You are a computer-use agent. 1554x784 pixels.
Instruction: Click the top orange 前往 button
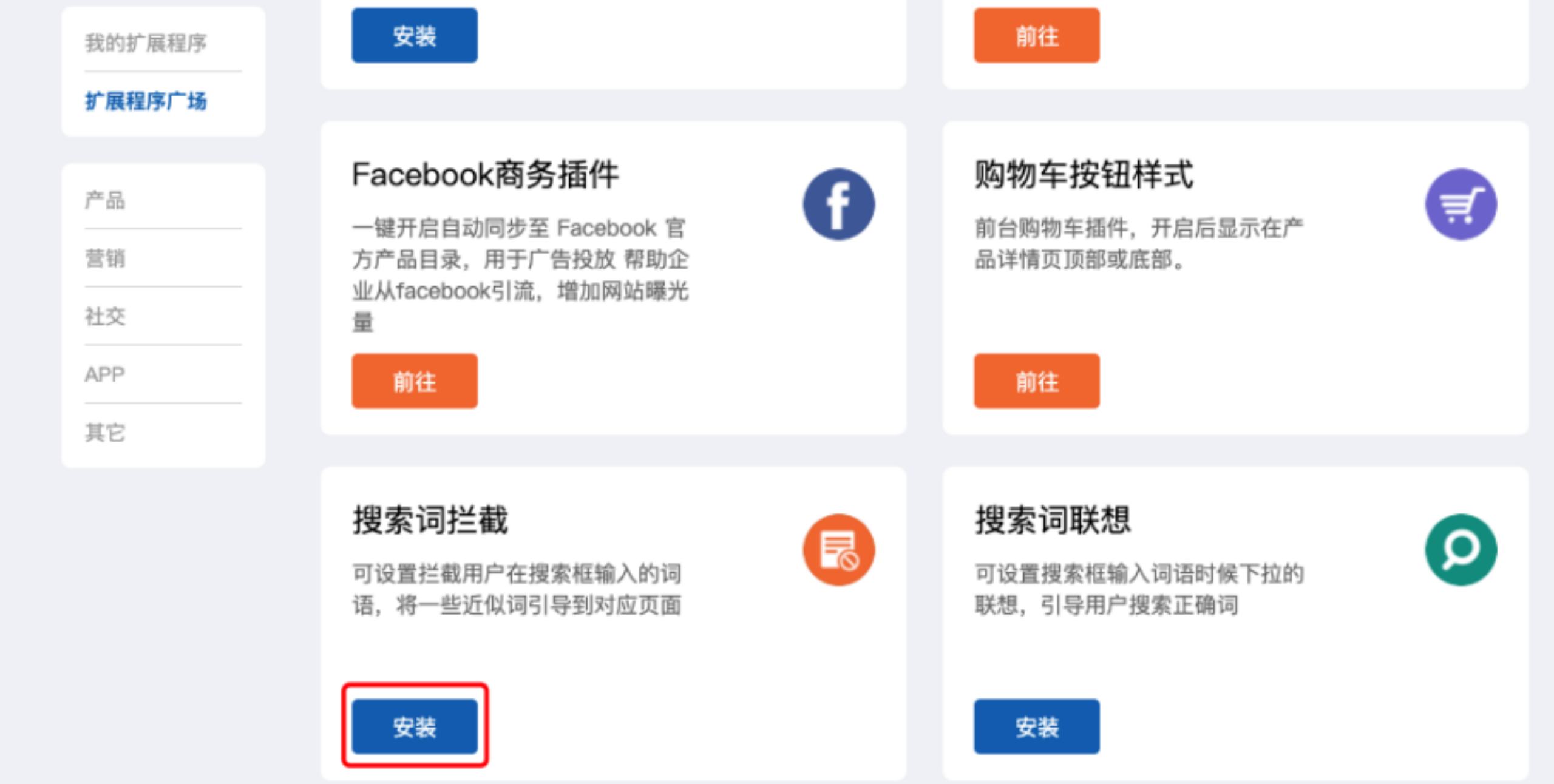1037,35
